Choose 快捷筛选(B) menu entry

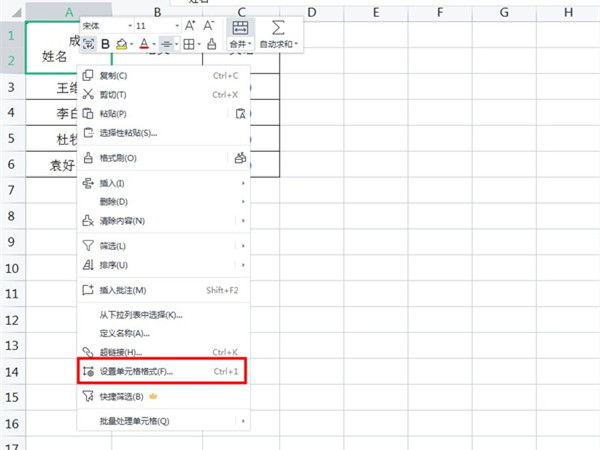pyautogui.click(x=163, y=396)
